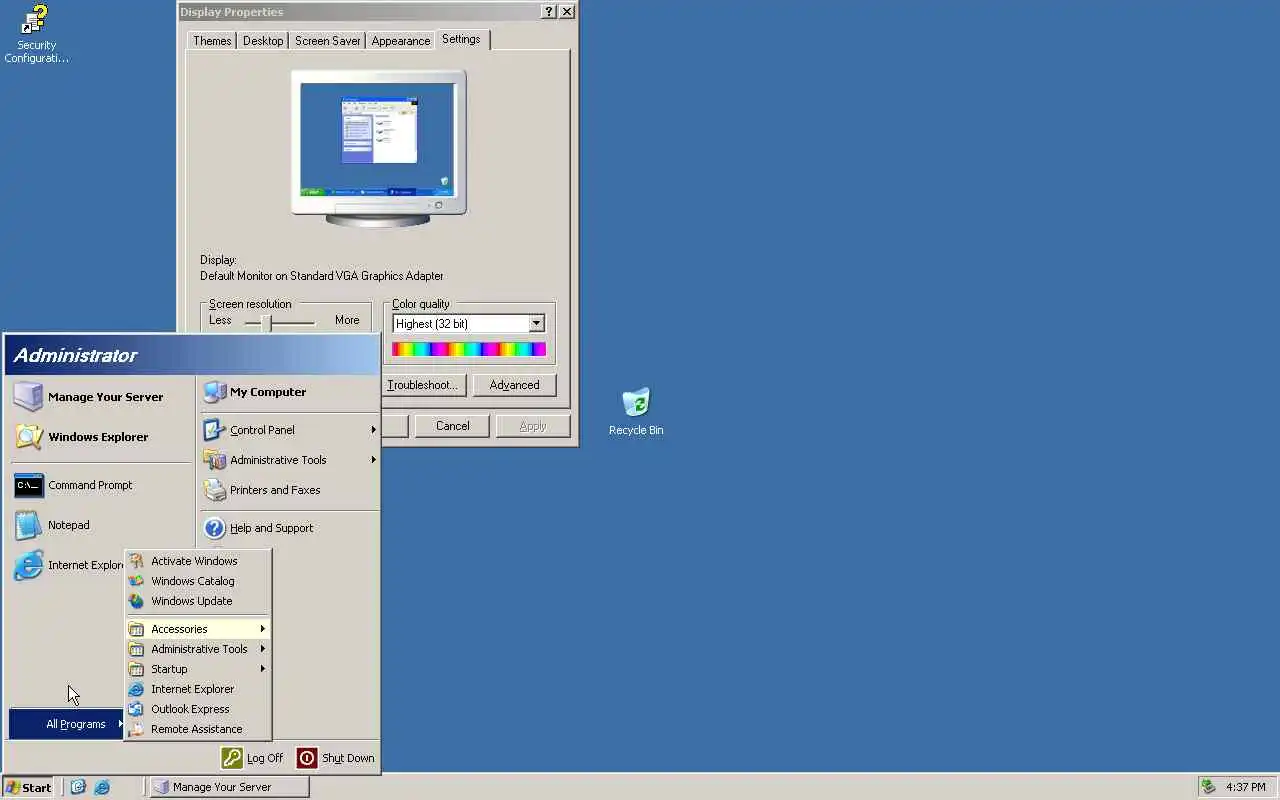
Task: Expand the Control Panel submenu arrow
Action: [x=373, y=430]
